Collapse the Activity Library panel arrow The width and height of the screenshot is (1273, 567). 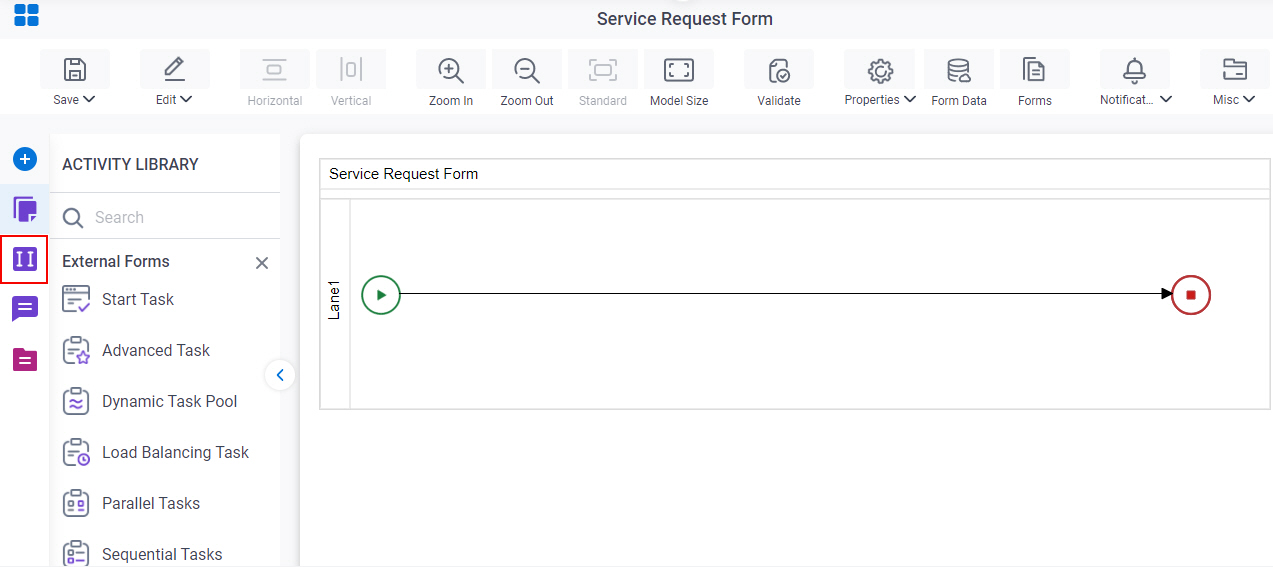pos(280,375)
